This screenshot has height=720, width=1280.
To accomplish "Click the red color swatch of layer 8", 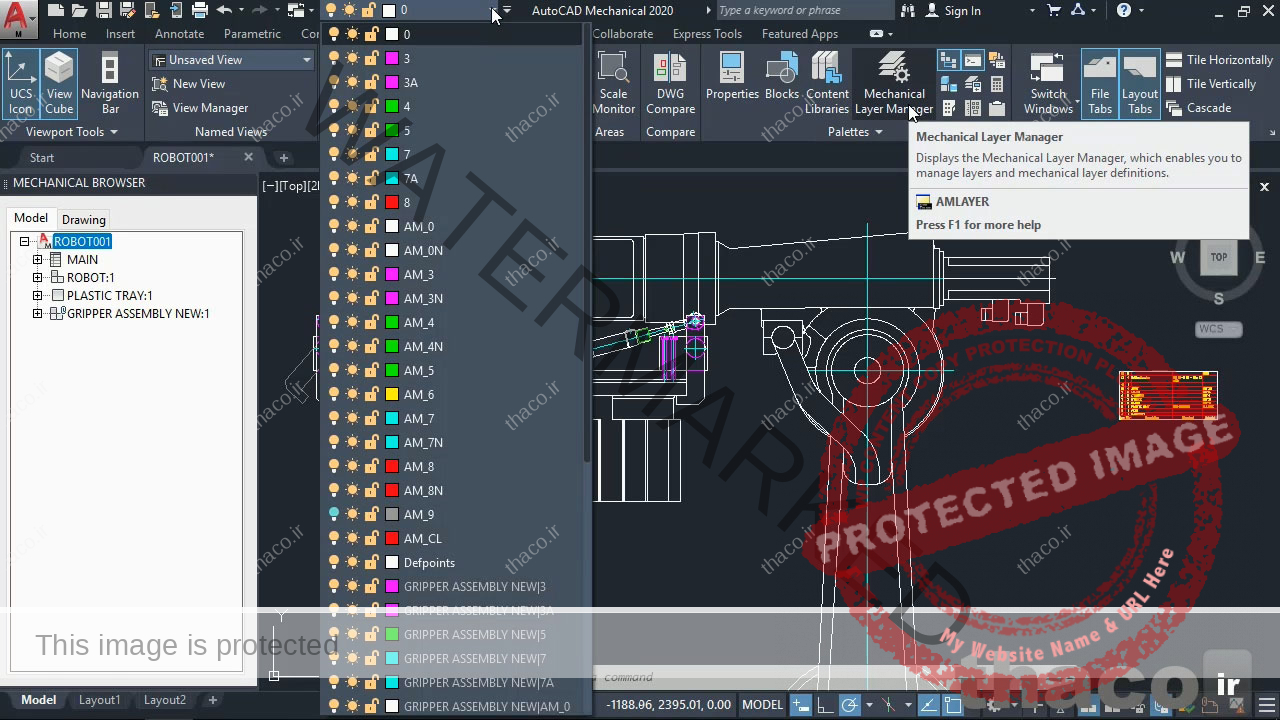I will 392,202.
